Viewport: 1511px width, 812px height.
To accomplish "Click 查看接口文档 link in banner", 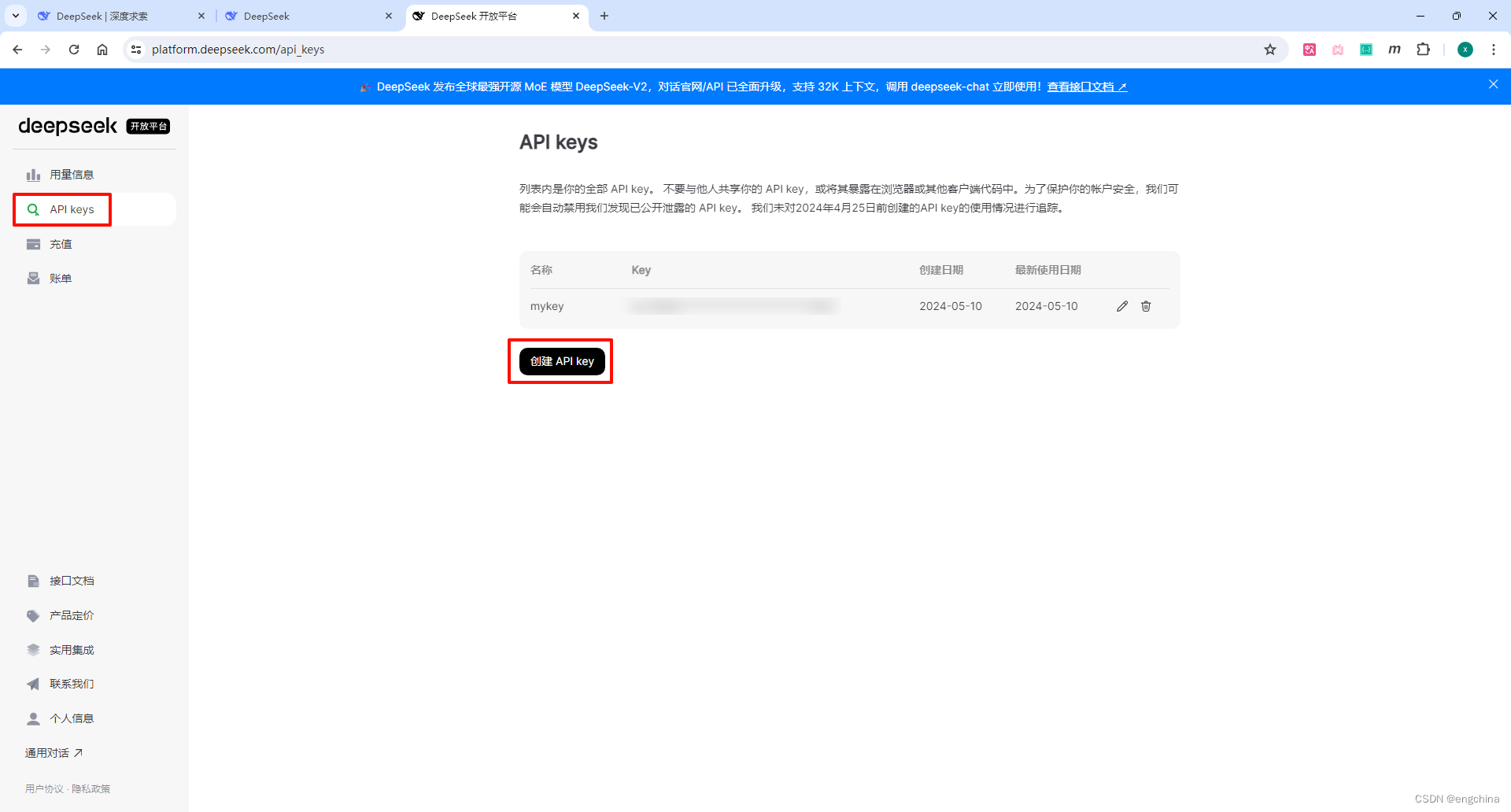I will tap(1087, 87).
